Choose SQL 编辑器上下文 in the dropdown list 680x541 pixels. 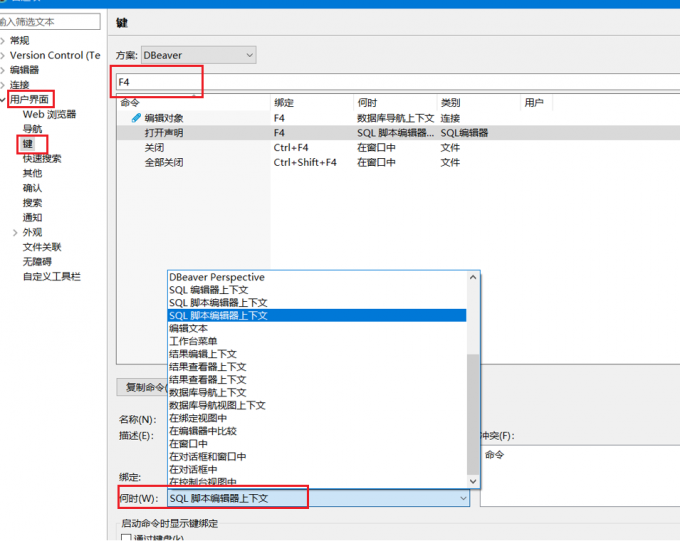tap(317, 290)
